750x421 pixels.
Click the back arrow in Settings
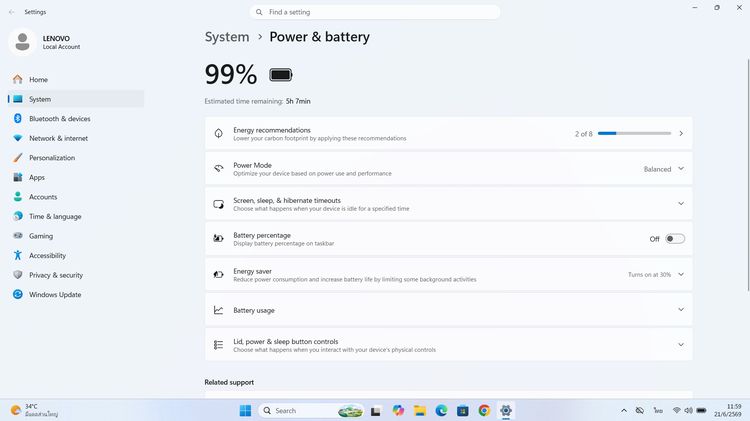(11, 12)
